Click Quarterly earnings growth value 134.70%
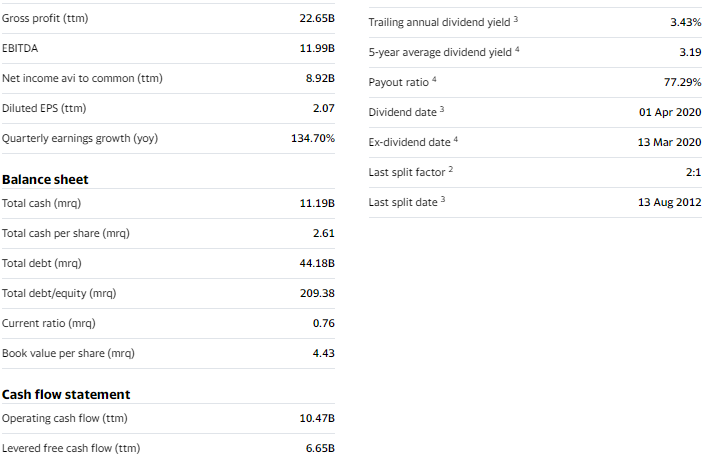The image size is (723, 457). tap(313, 138)
